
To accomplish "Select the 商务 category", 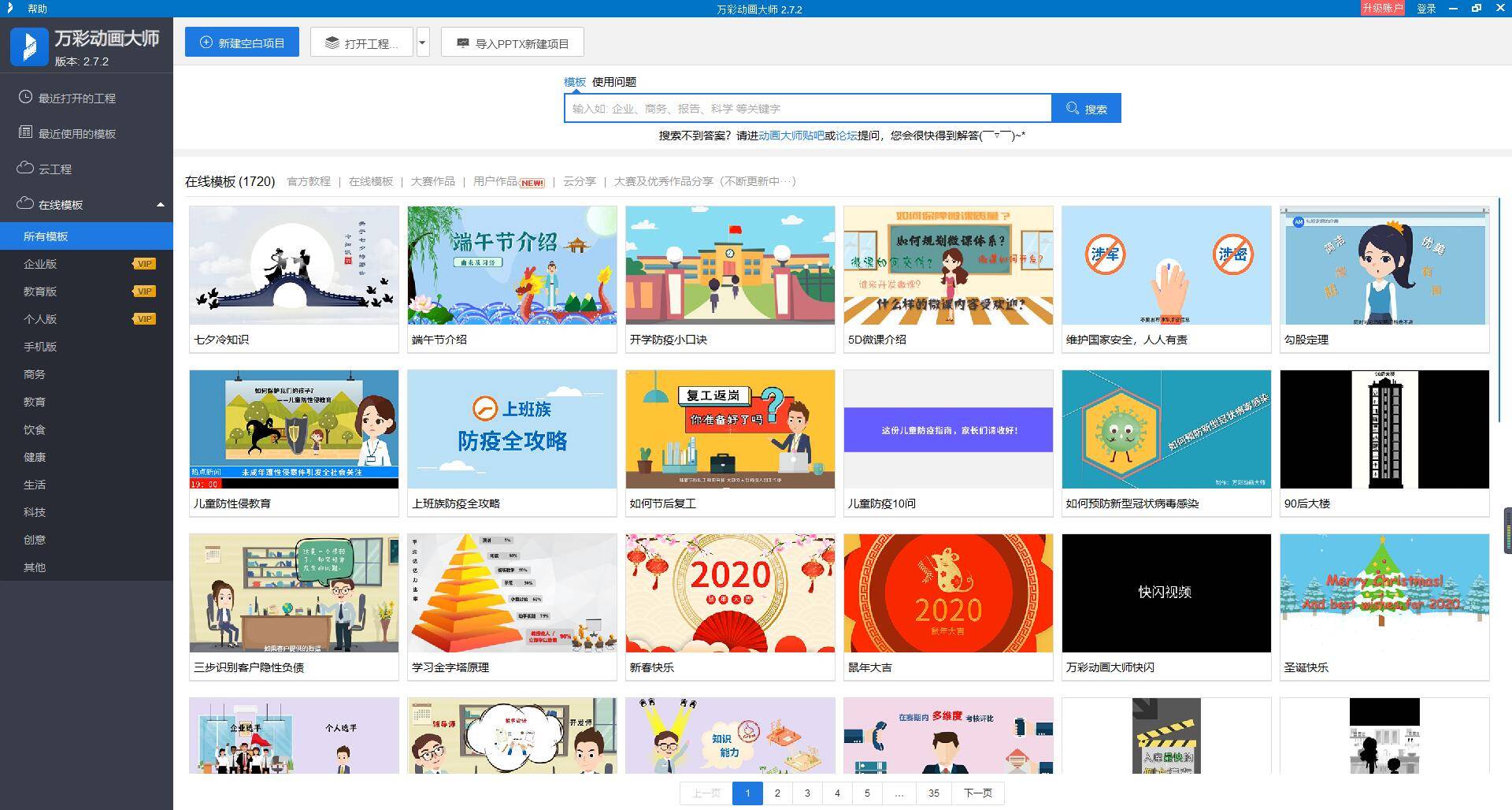I will (x=35, y=374).
